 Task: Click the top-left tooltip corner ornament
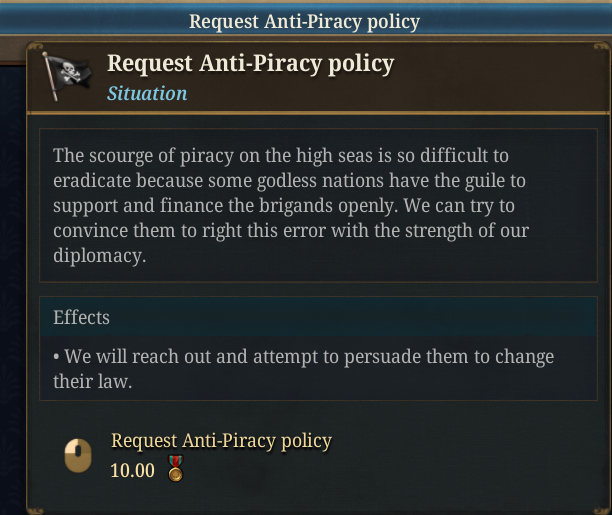(34, 48)
